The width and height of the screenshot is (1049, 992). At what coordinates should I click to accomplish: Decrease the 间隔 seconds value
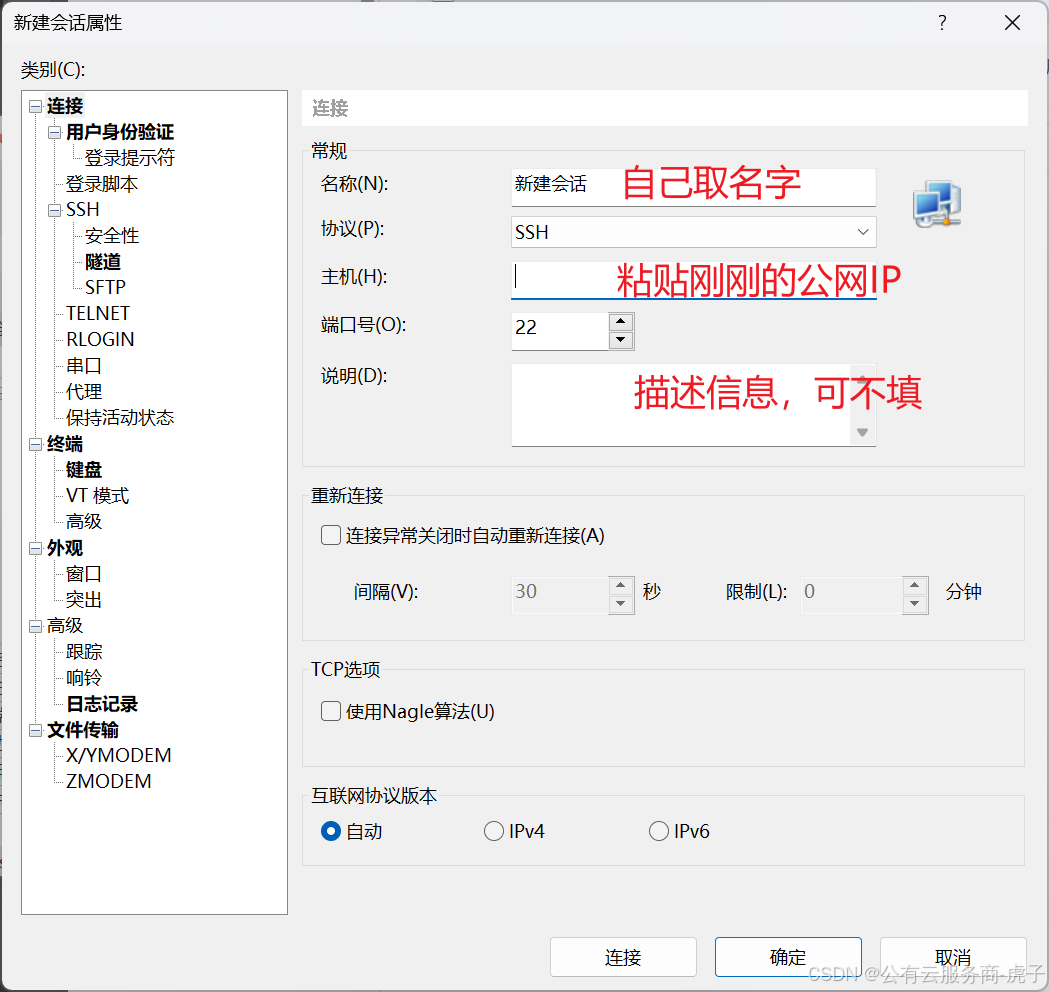point(621,604)
